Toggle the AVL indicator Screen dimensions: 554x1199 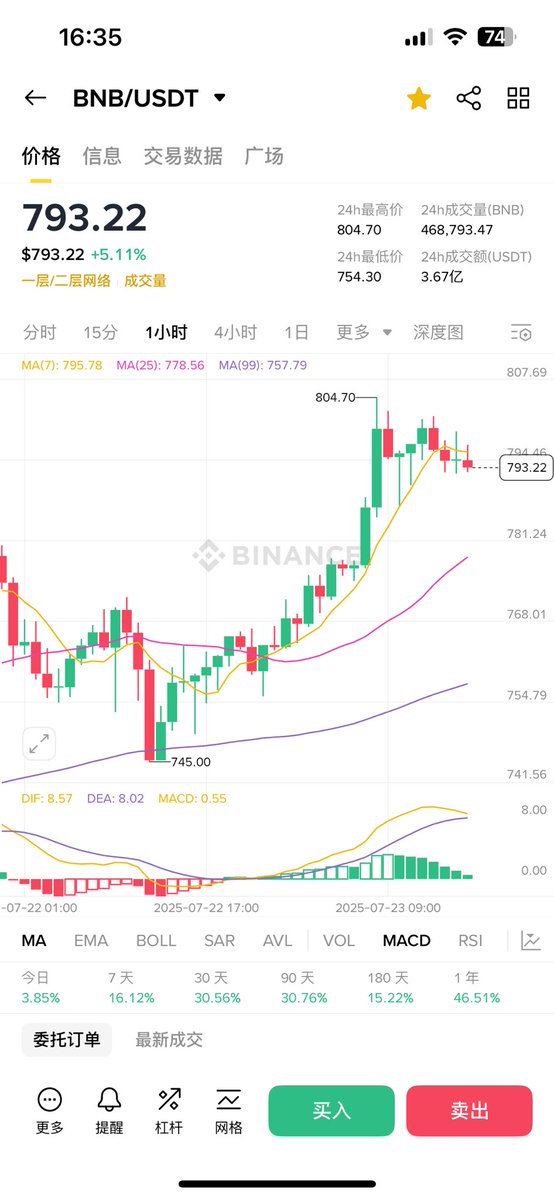(x=278, y=941)
